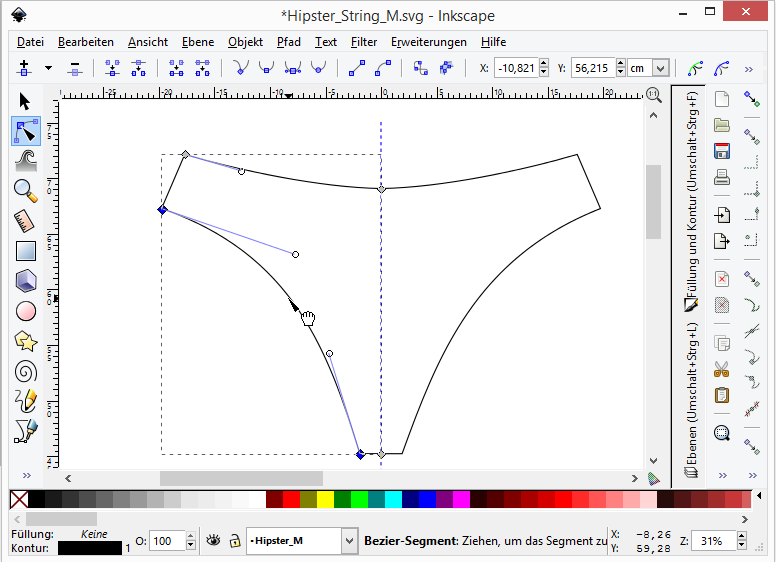This screenshot has height=562, width=776.
Task: Open the Erweiterungen menu
Action: (429, 42)
